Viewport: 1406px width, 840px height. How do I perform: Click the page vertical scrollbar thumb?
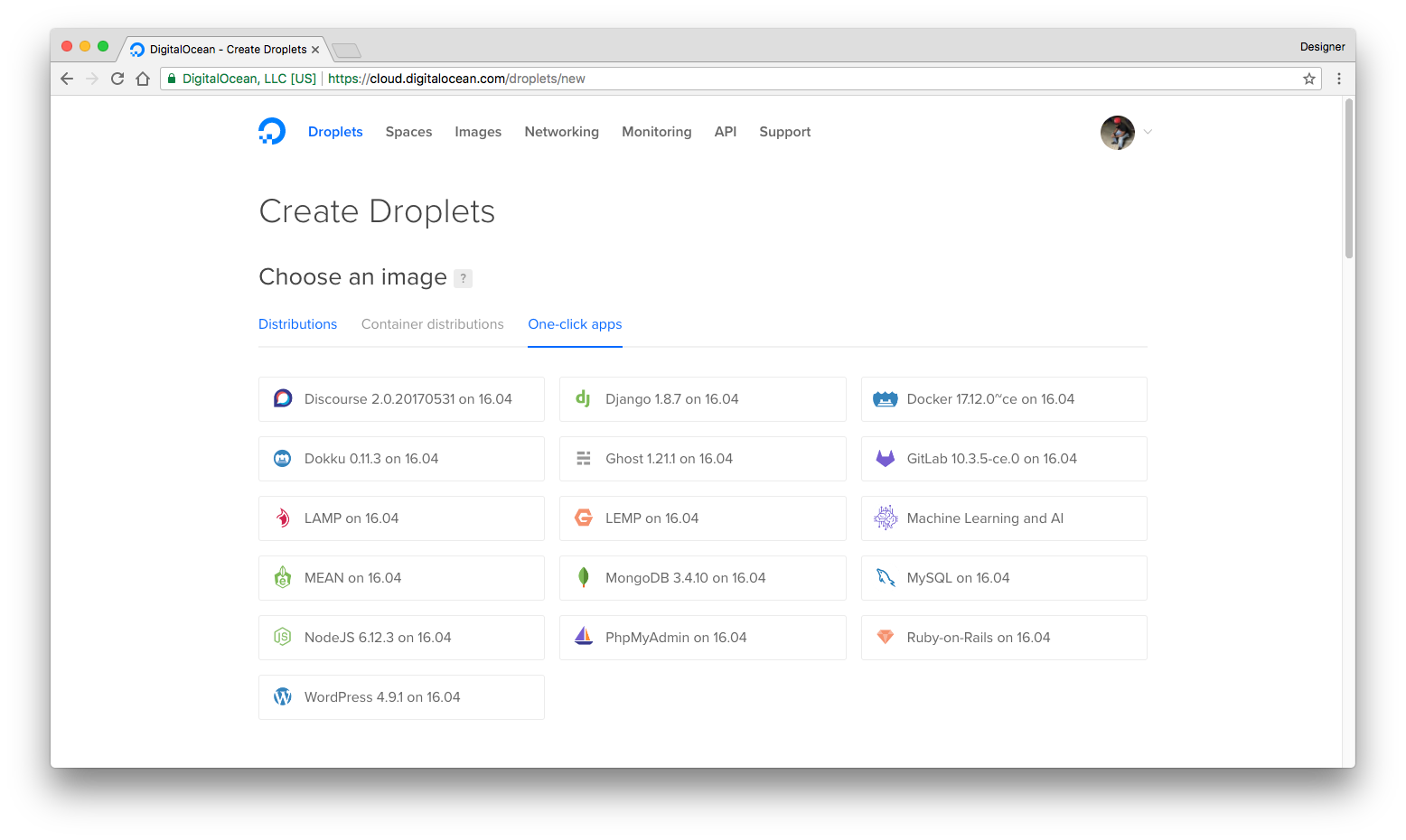(x=1349, y=179)
